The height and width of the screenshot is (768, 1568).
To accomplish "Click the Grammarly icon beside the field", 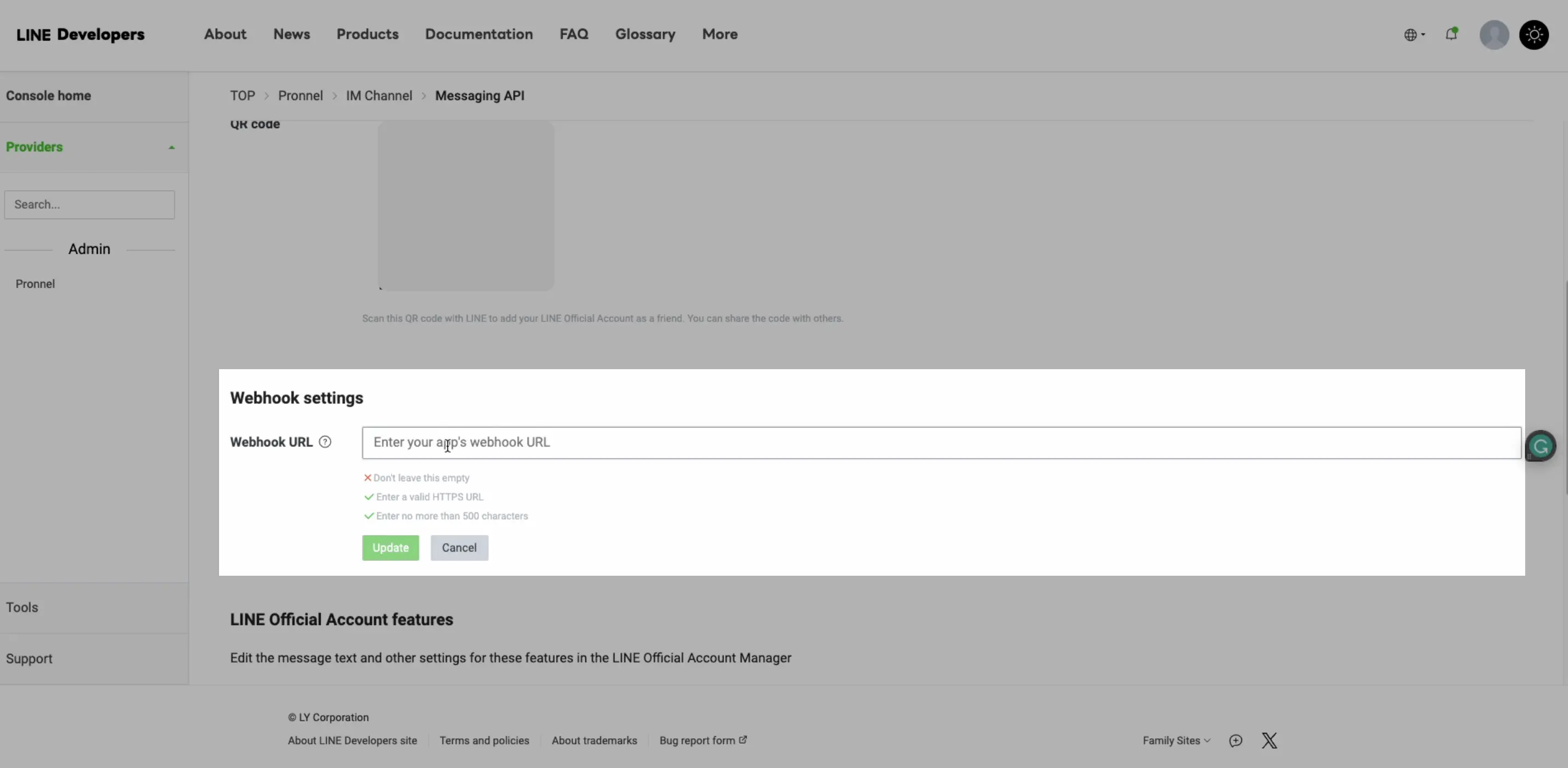I will (1541, 447).
